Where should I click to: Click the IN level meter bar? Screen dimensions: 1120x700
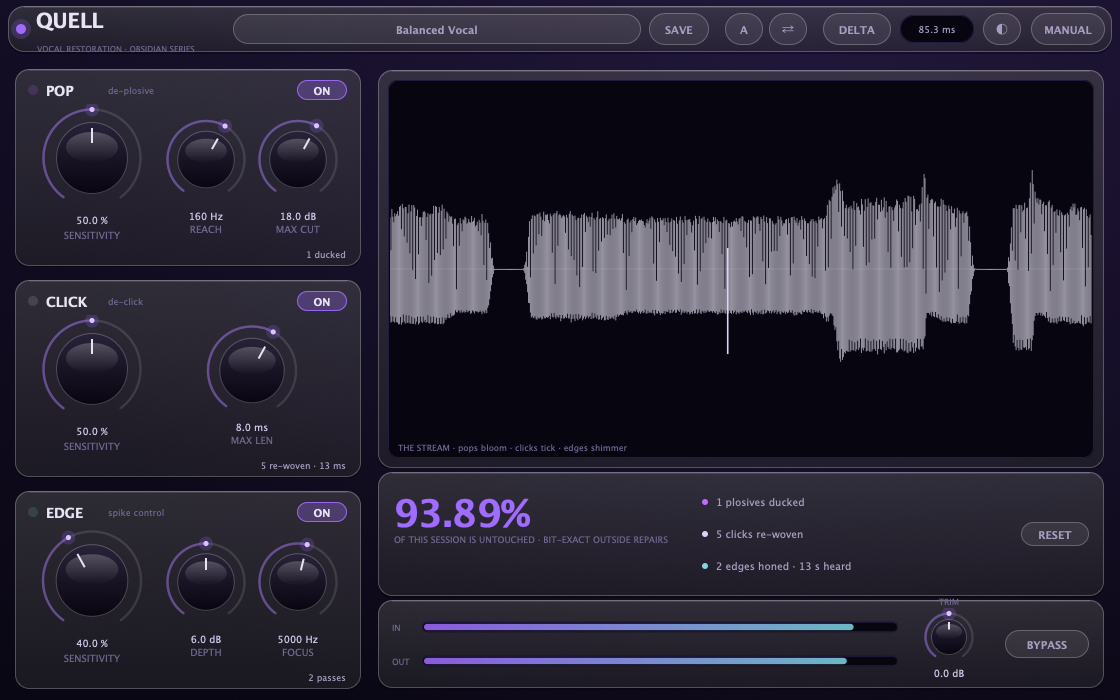[660, 627]
